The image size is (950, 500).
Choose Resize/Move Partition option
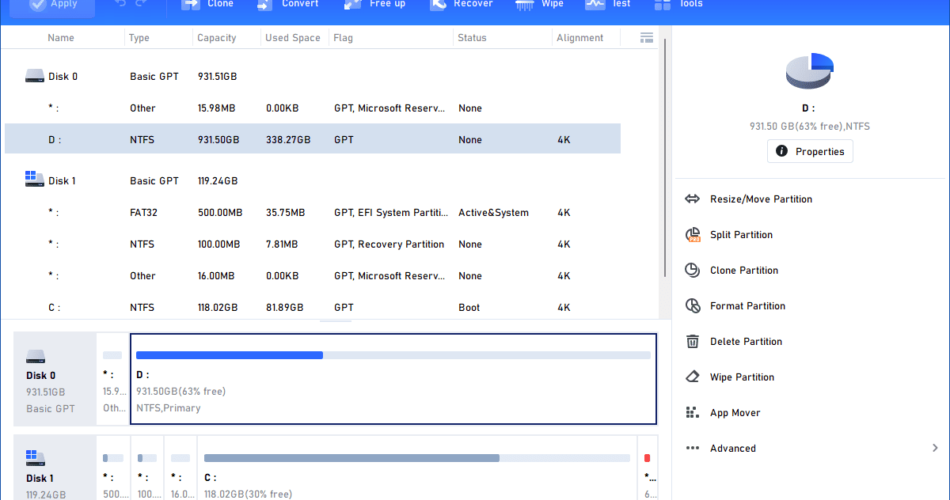click(x=761, y=199)
